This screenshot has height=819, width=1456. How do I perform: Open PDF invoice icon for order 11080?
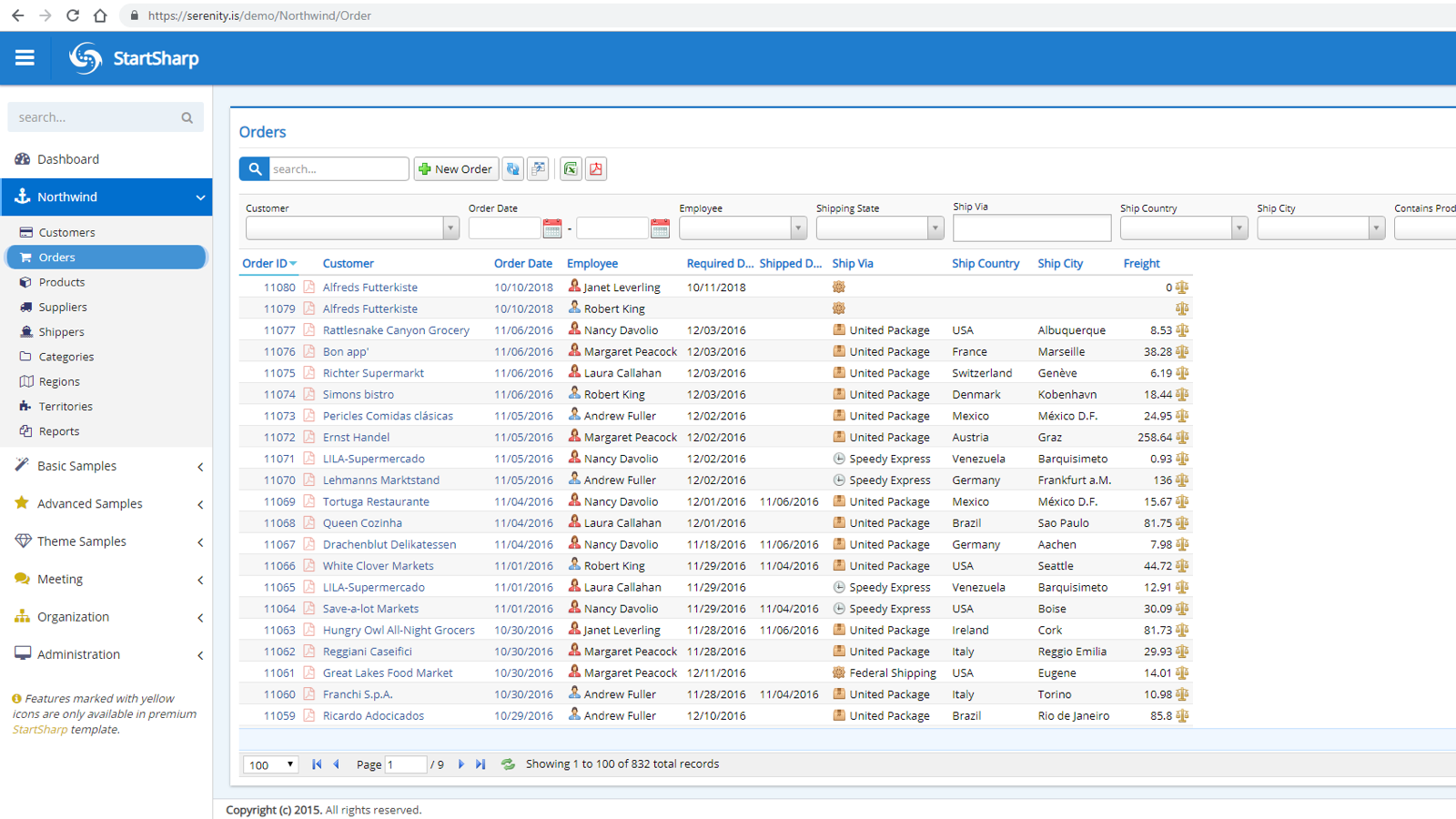tap(309, 288)
